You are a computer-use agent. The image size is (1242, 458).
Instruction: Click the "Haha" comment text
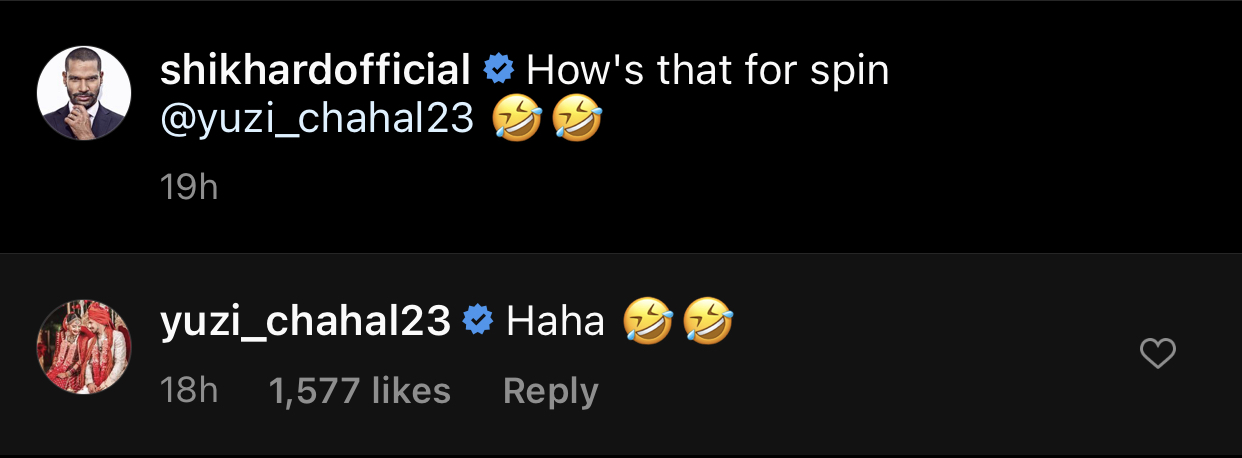coord(556,321)
